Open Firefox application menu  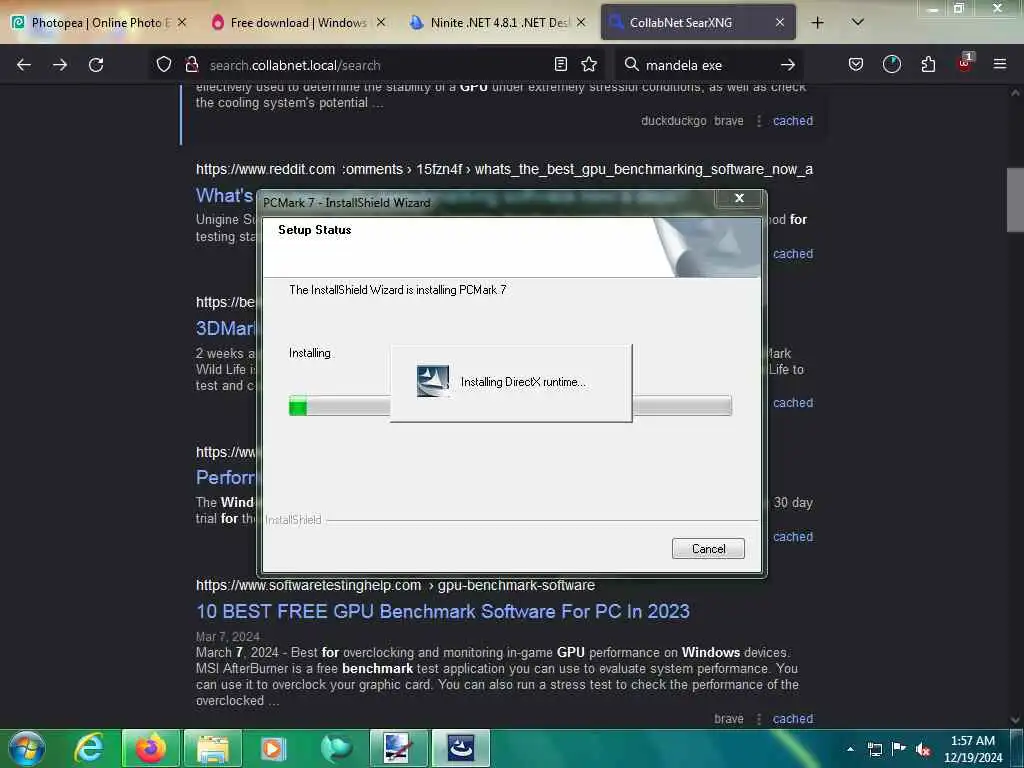[x=1000, y=64]
